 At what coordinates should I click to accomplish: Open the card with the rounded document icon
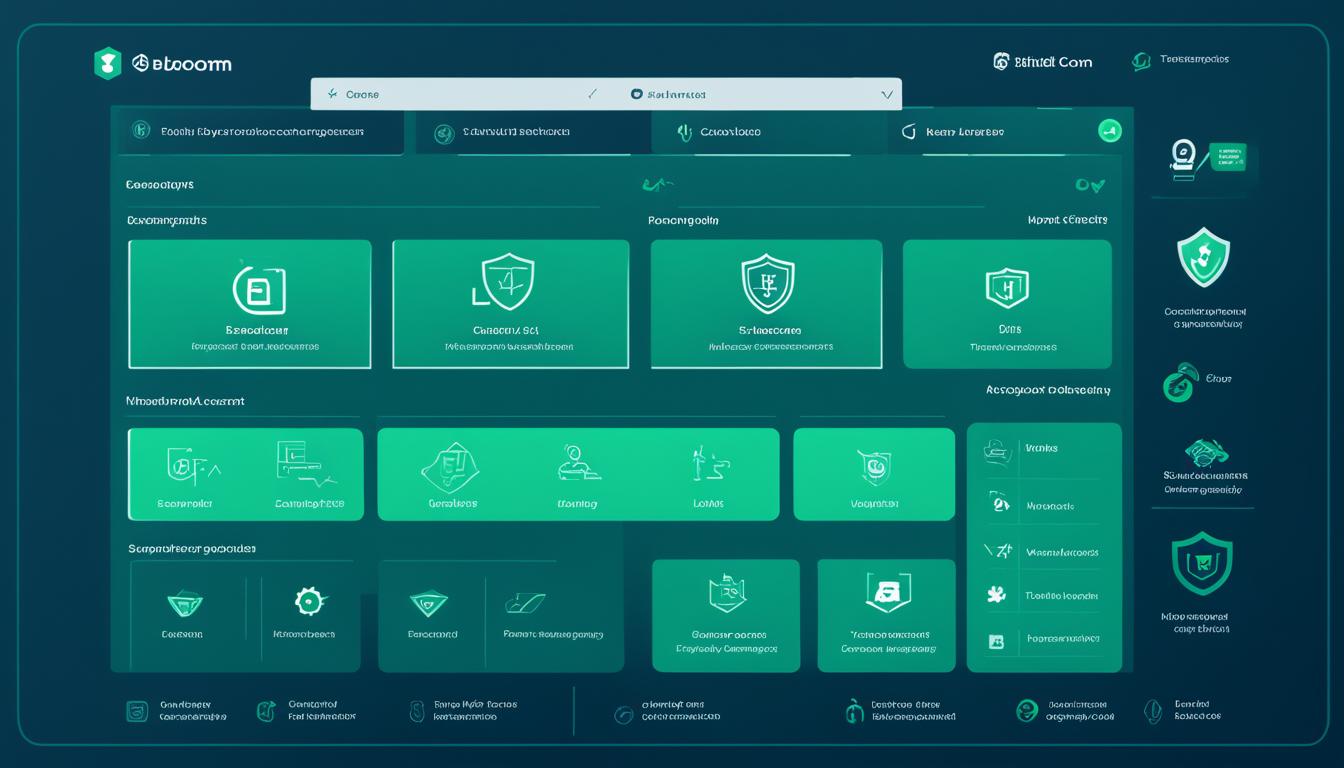(259, 290)
